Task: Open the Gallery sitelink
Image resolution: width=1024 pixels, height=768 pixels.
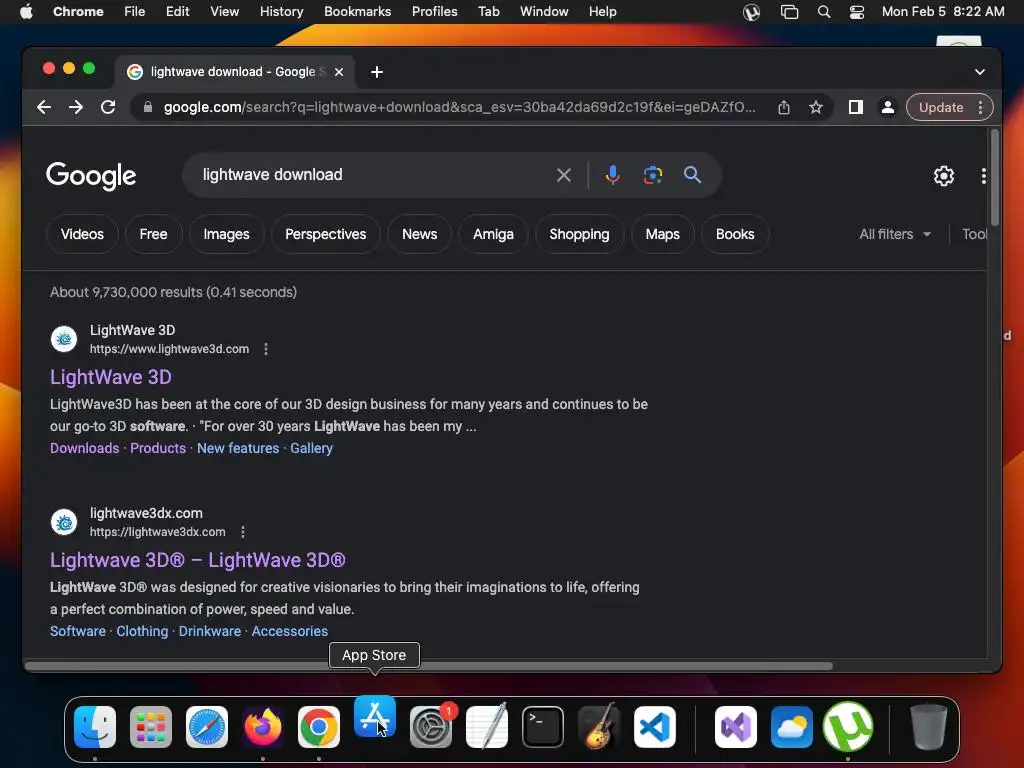Action: click(312, 449)
